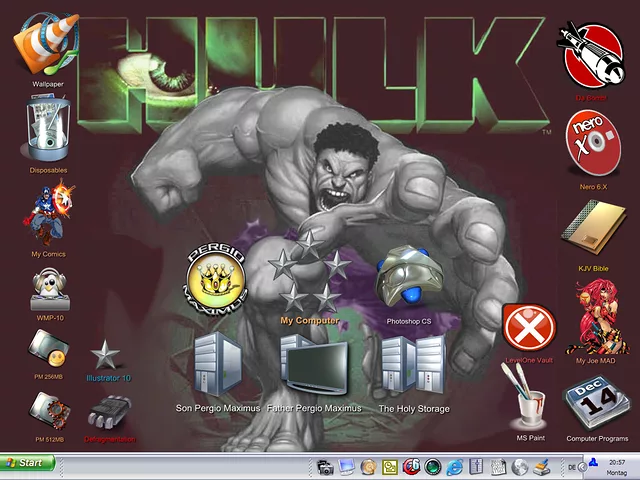
Task: Click the Start button
Action: click(27, 463)
